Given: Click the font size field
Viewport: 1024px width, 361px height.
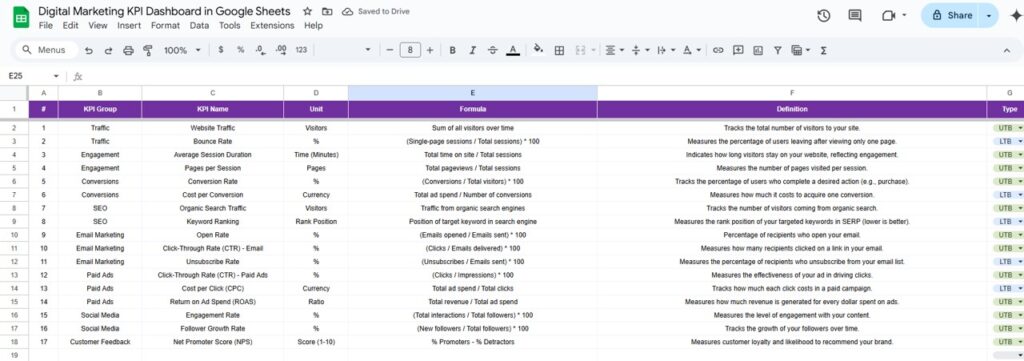Looking at the screenshot, I should (x=410, y=50).
